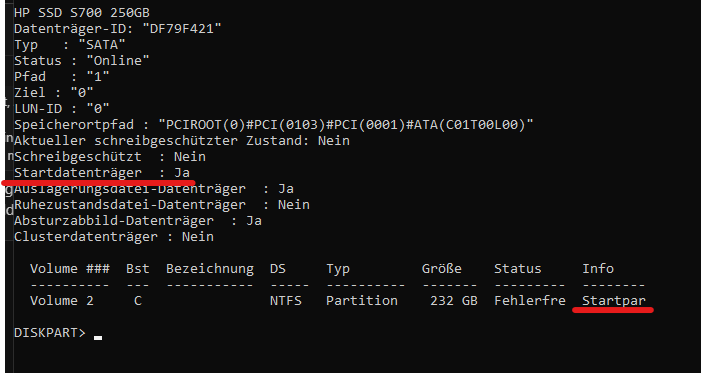Click the 232 GB size value

(454, 301)
